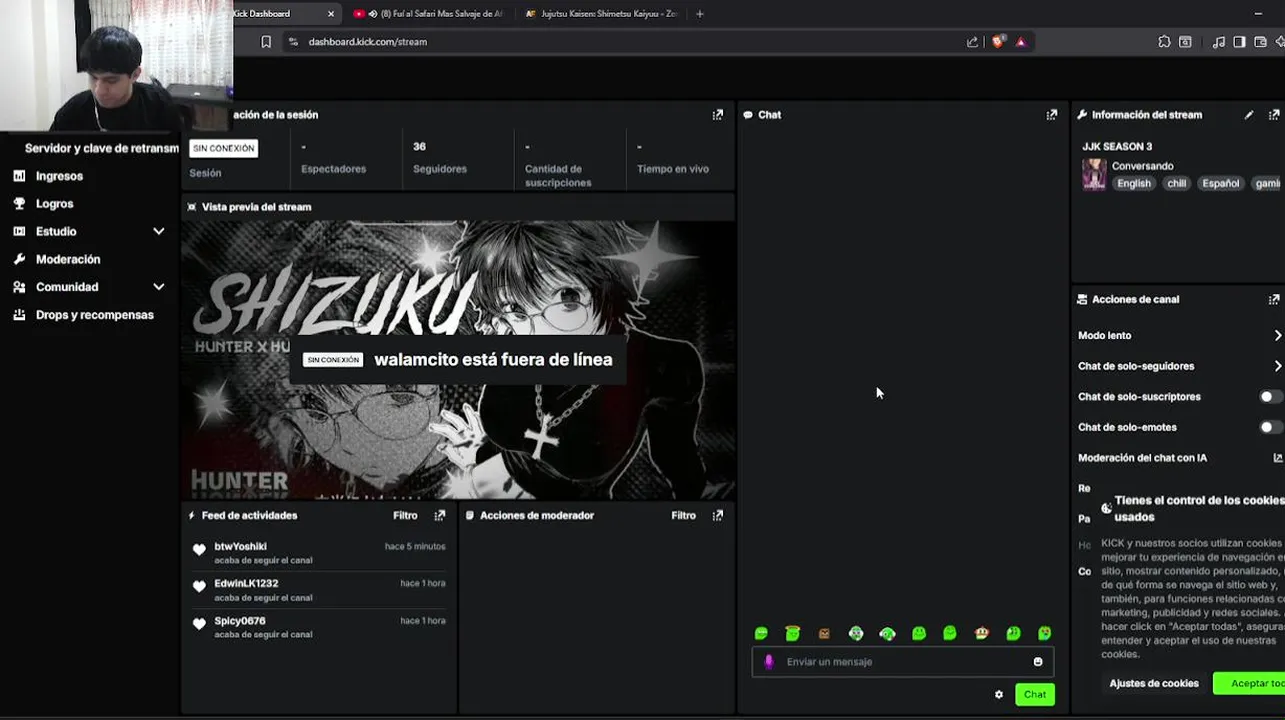Viewport: 1285px width, 720px height.
Task: Open a new browser tab
Action: 700,14
